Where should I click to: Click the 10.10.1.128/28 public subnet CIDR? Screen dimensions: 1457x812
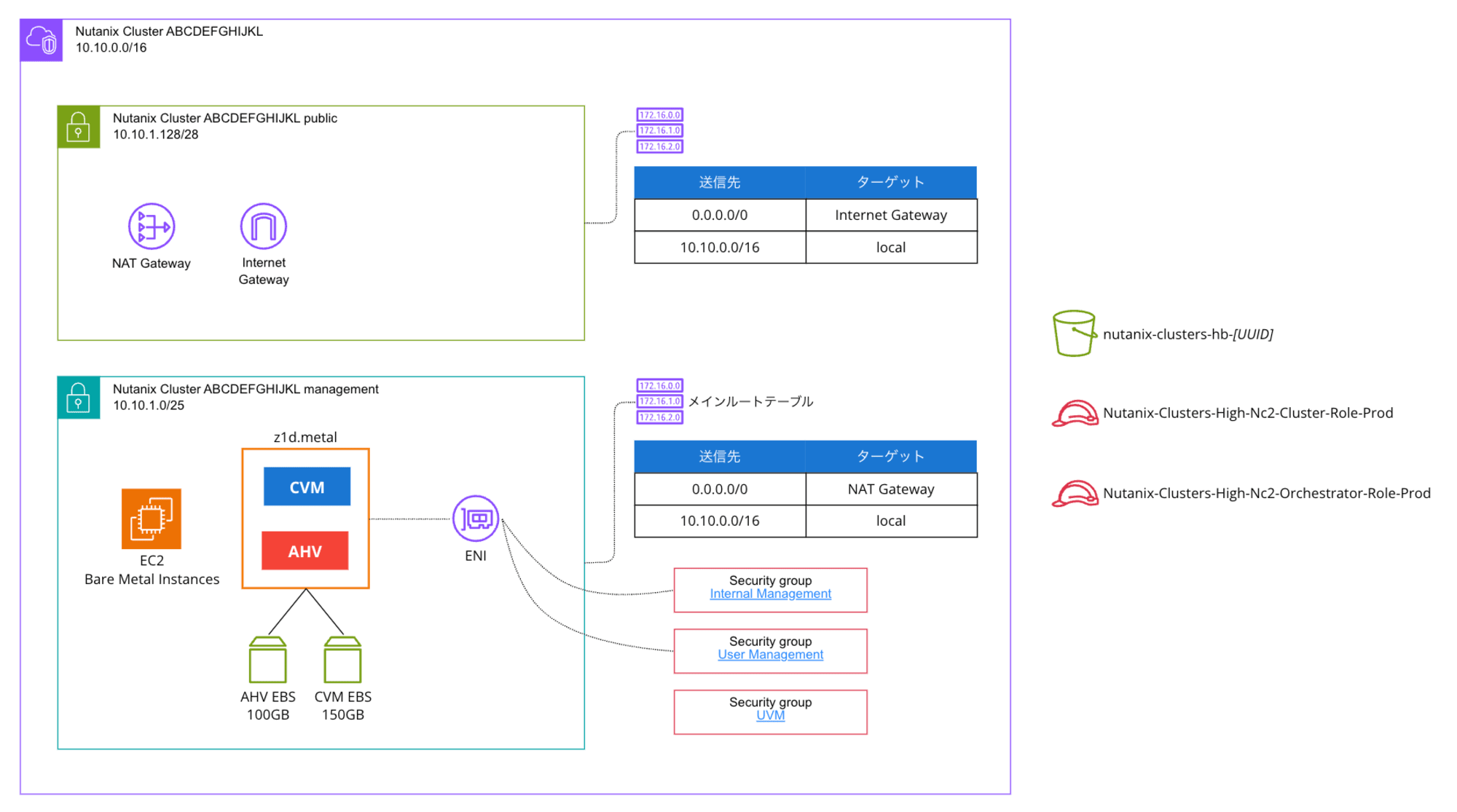156,135
